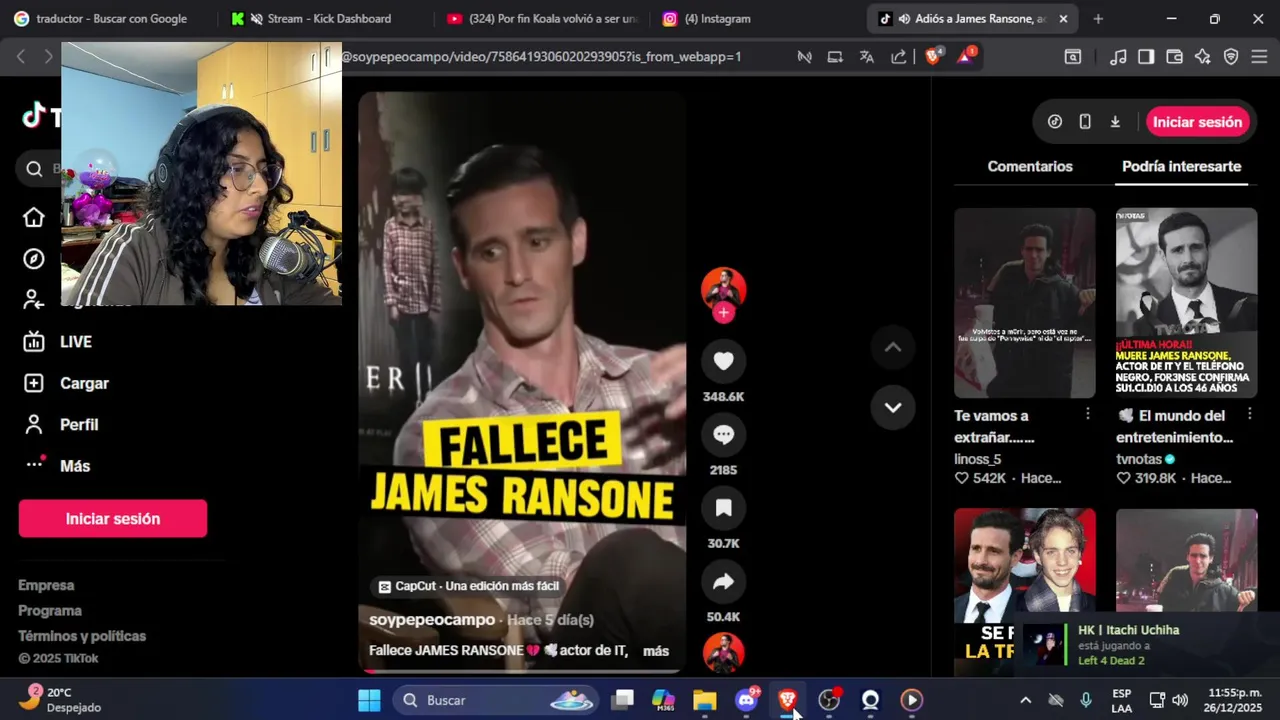This screenshot has width=1280, height=720.
Task: Open the linoss_5 creator link
Action: pyautogui.click(x=978, y=459)
